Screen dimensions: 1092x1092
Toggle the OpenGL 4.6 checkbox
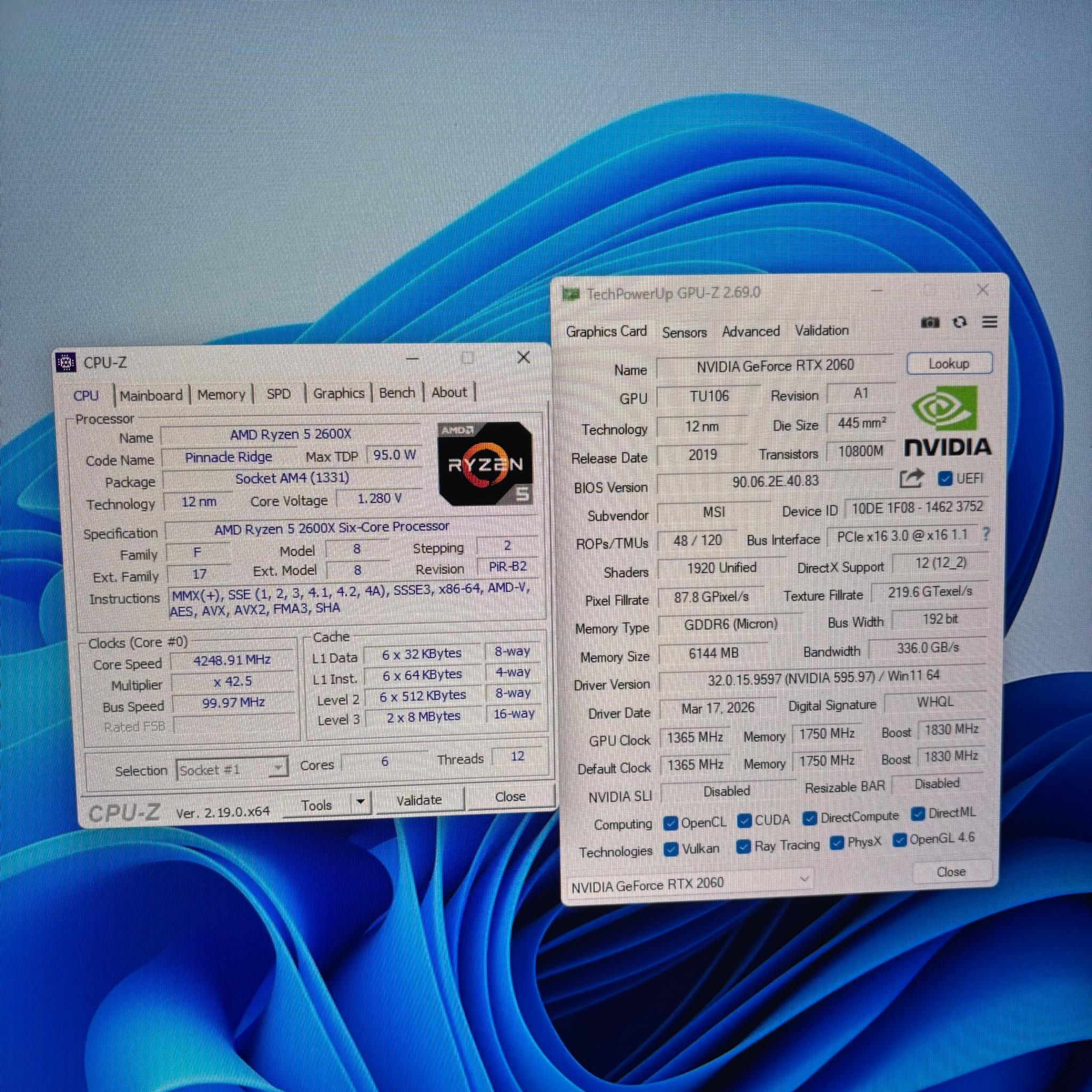point(900,840)
